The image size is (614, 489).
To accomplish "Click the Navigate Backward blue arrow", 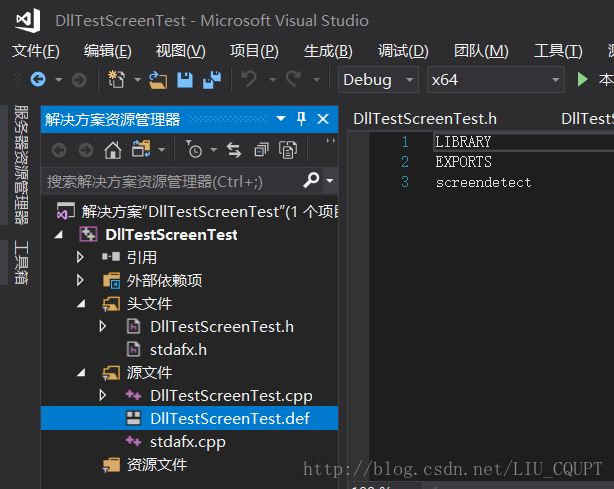I will 38,79.
